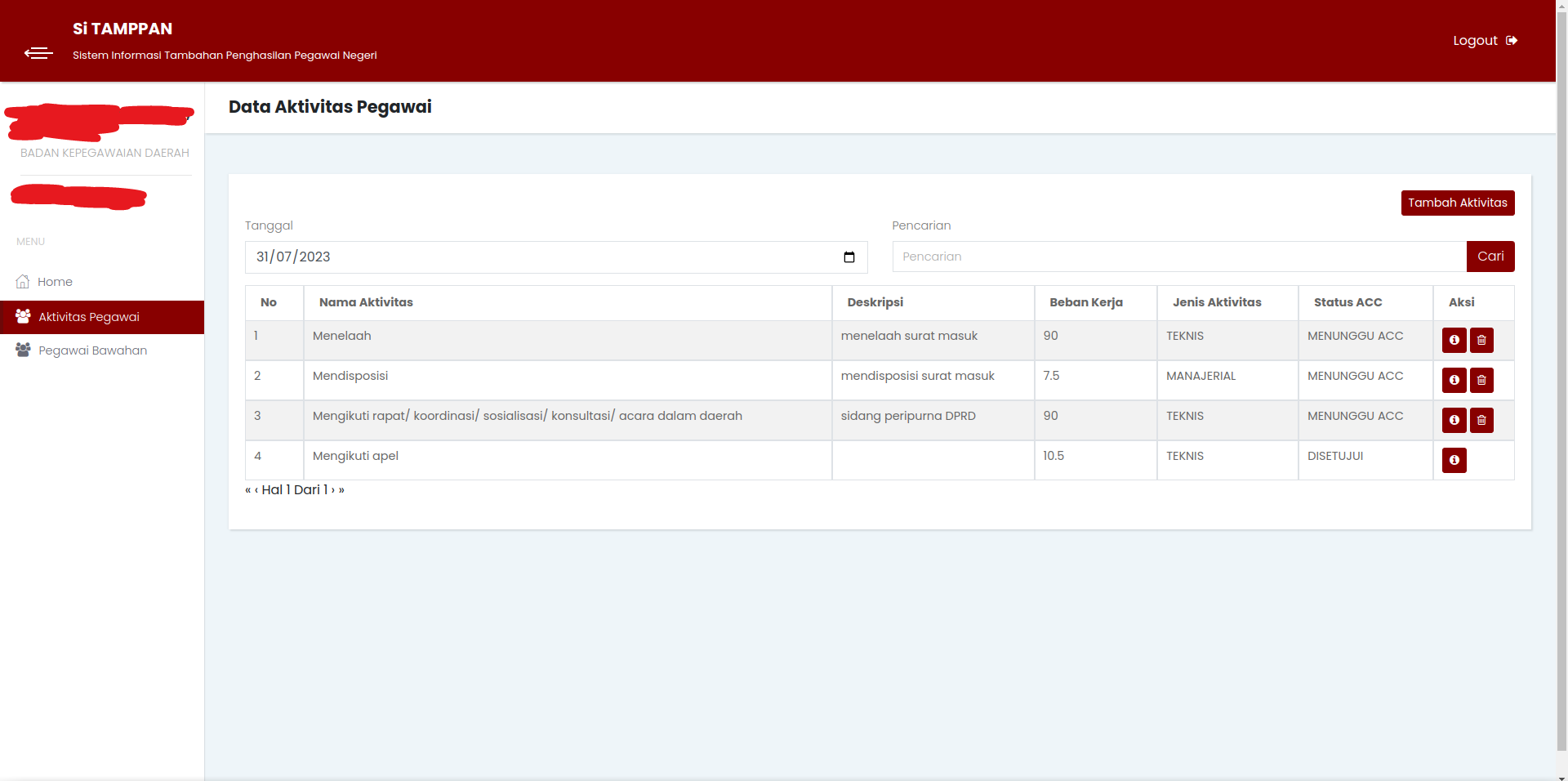Viewport: 1568px width, 781px height.
Task: Click the 10.5 beban kerja value
Action: pos(1053,456)
